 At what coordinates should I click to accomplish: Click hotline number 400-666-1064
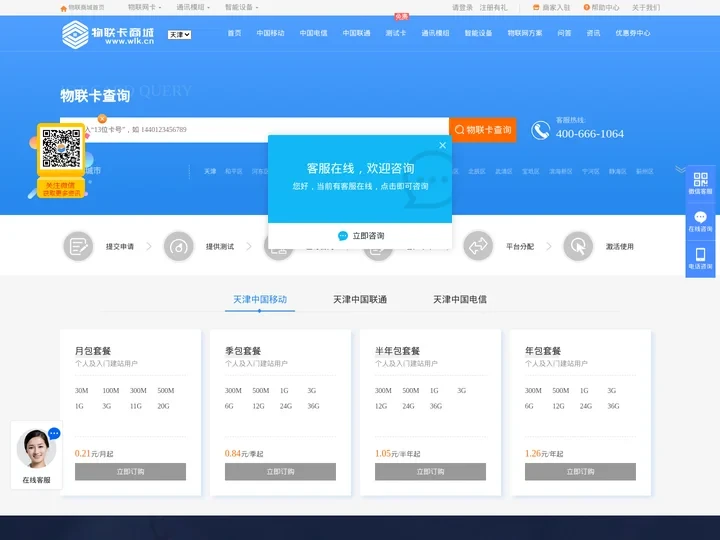click(x=590, y=134)
